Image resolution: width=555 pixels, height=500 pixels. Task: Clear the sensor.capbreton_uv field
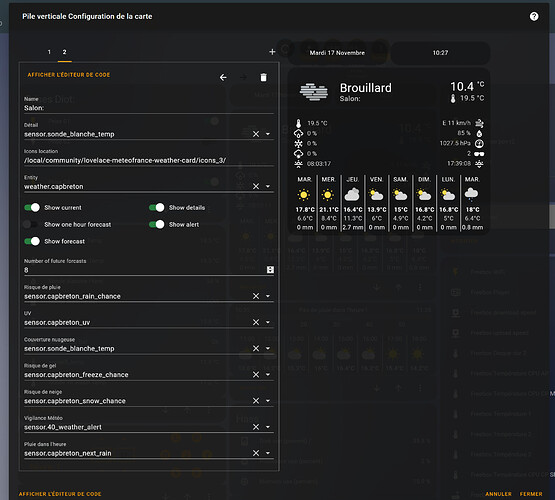pyautogui.click(x=256, y=322)
